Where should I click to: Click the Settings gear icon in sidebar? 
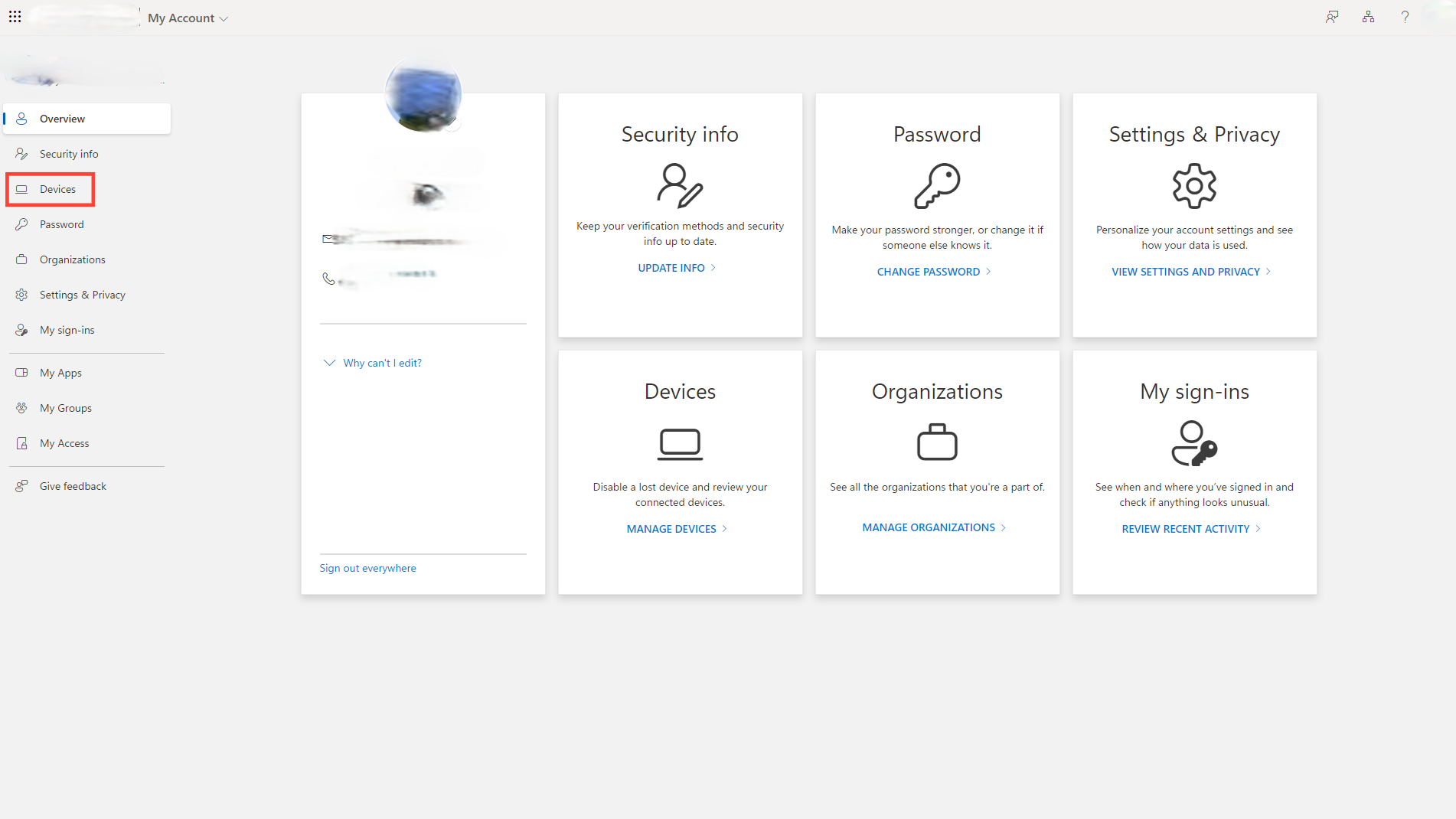point(21,295)
